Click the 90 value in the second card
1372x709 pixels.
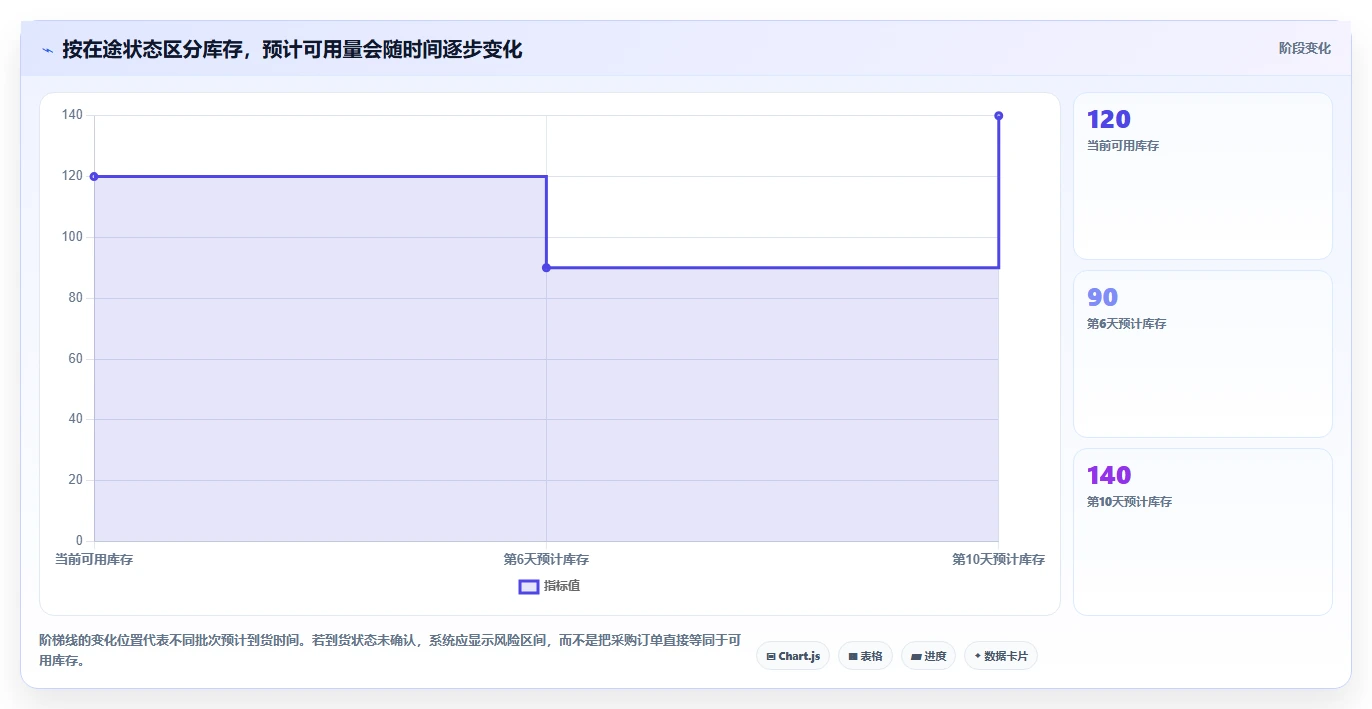pos(1102,298)
